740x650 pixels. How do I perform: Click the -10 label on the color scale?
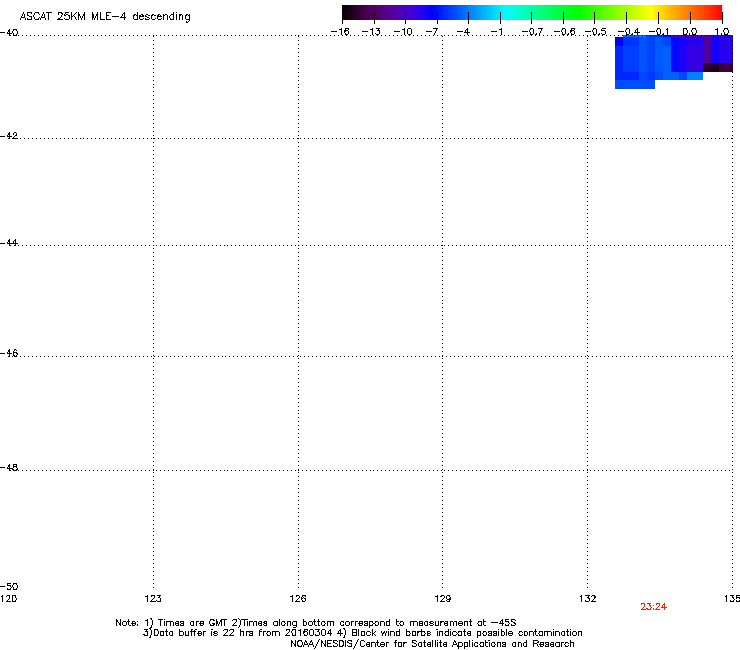click(403, 32)
